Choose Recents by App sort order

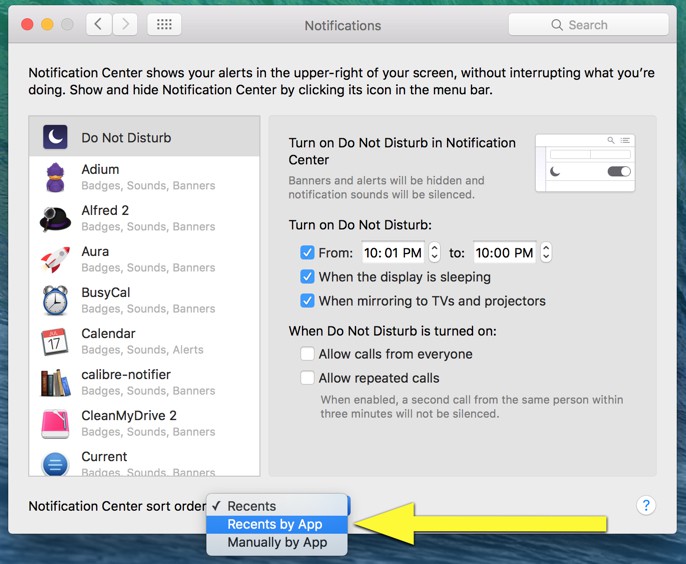click(x=275, y=524)
